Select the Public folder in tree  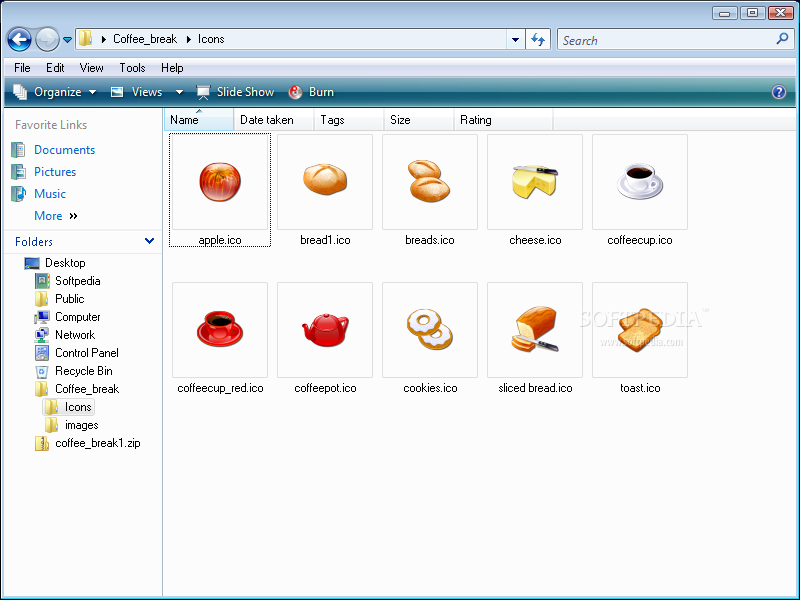pyautogui.click(x=69, y=299)
